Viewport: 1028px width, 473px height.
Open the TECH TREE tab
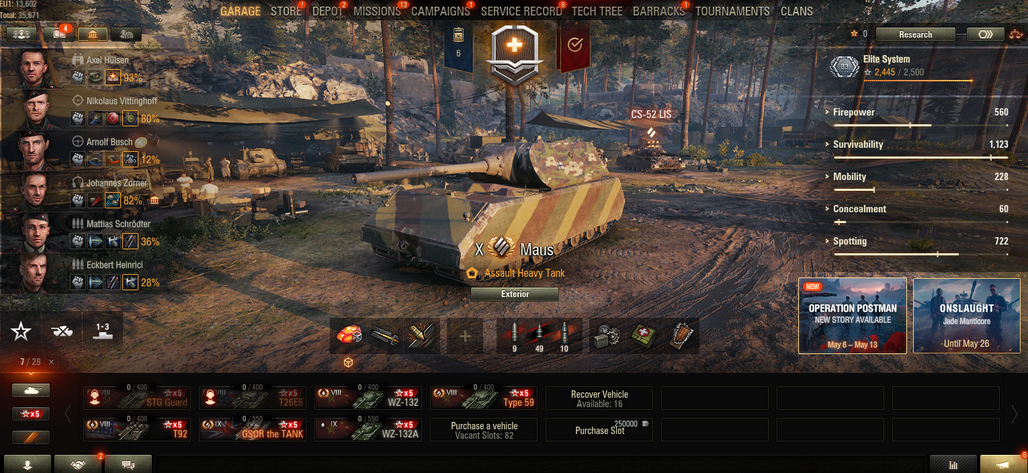click(x=597, y=11)
